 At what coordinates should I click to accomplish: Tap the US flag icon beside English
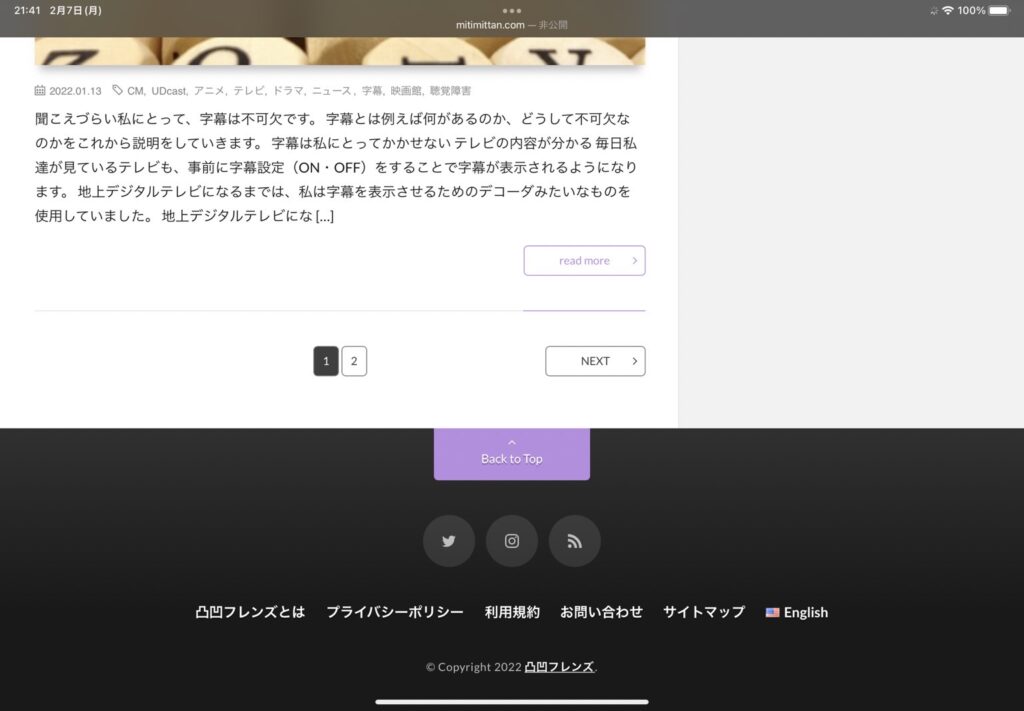[x=773, y=612]
